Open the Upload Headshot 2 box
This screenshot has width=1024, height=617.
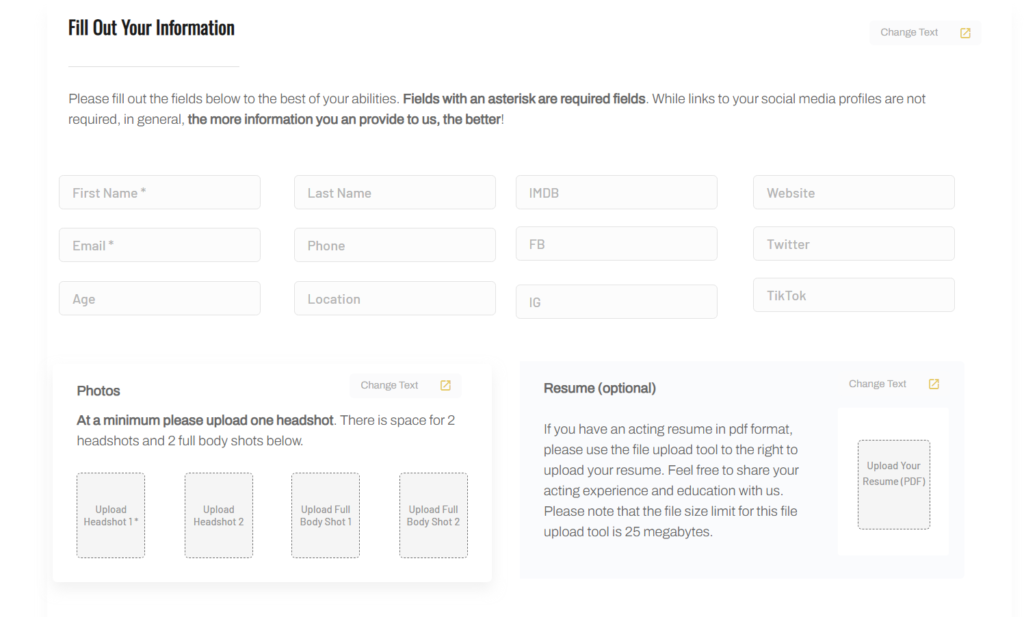tap(219, 515)
